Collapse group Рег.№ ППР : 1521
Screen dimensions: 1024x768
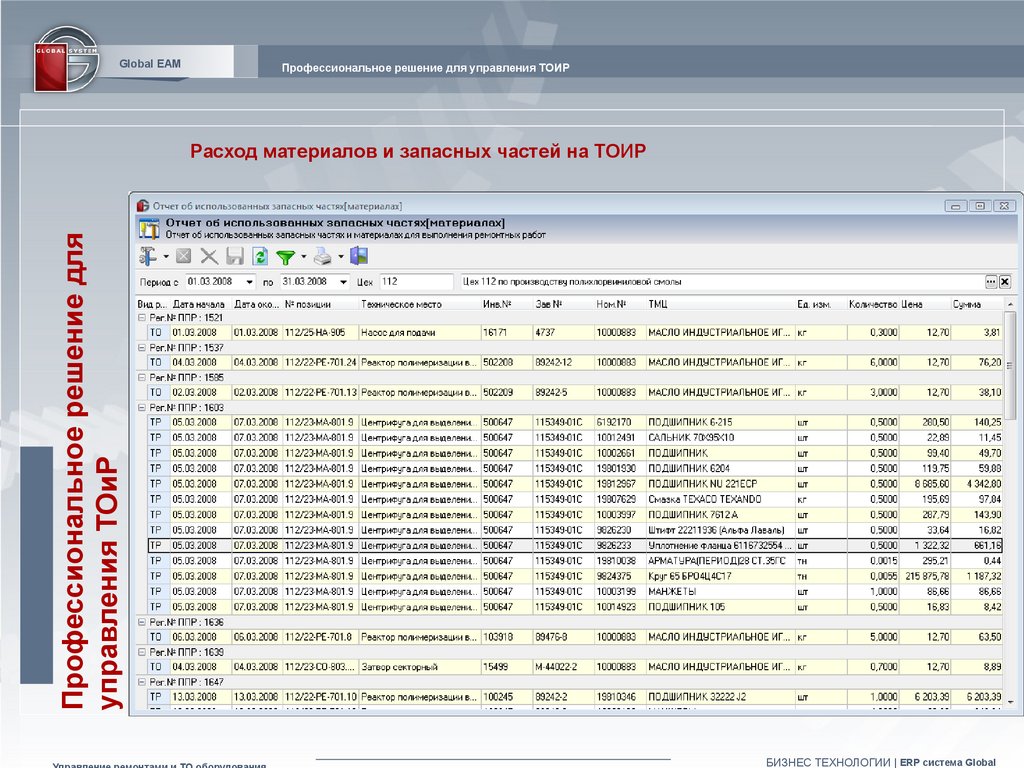tap(141, 317)
